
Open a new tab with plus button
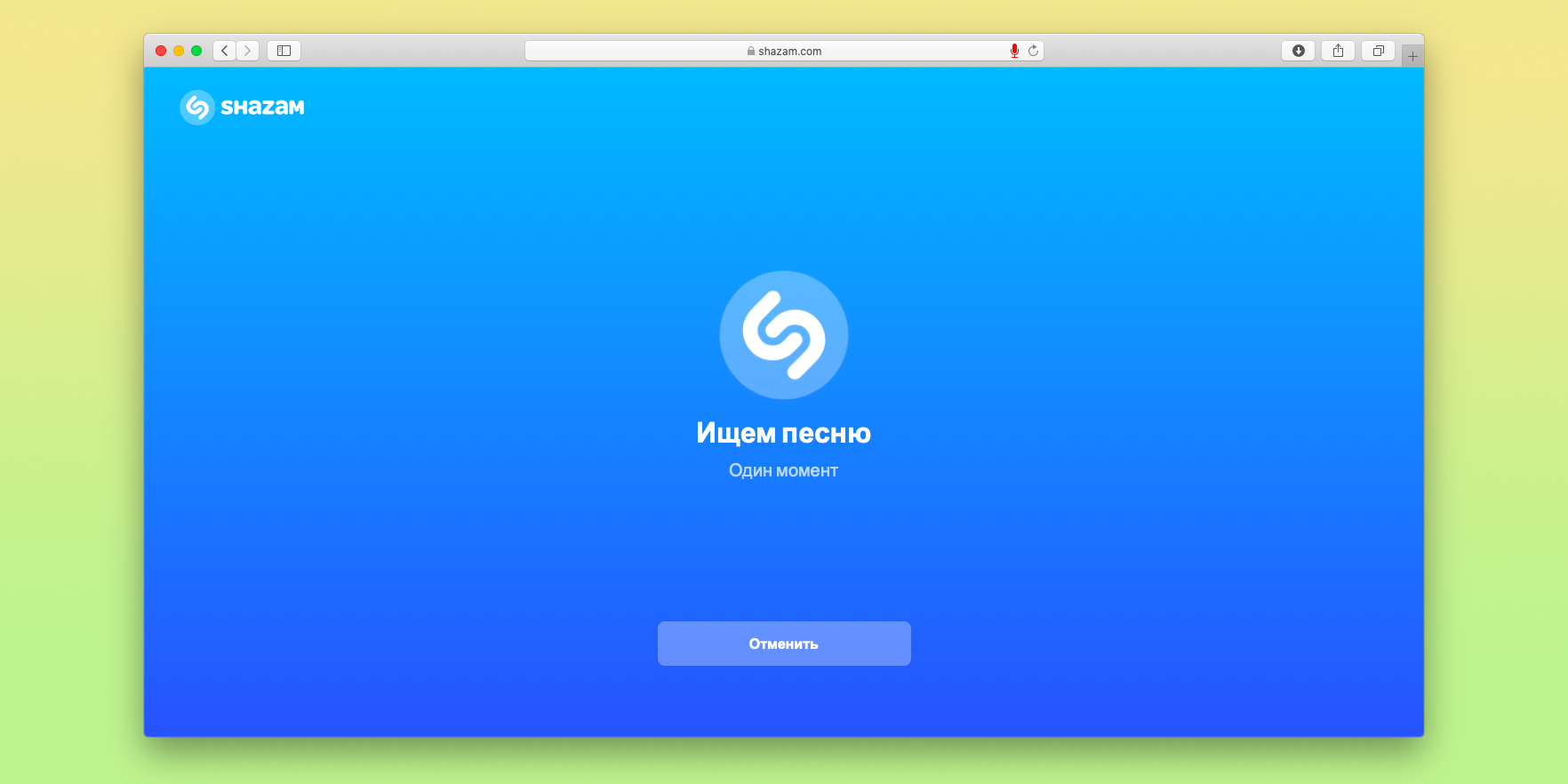1412,56
